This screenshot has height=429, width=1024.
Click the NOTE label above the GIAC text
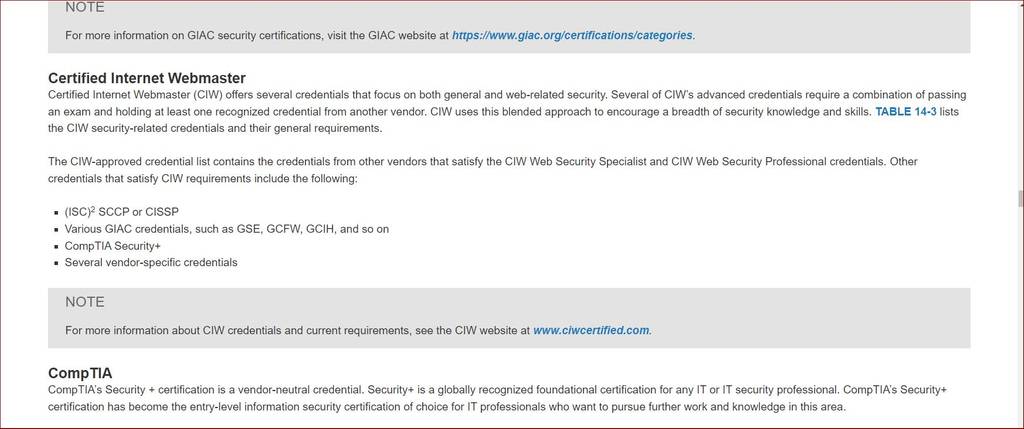[x=85, y=7]
